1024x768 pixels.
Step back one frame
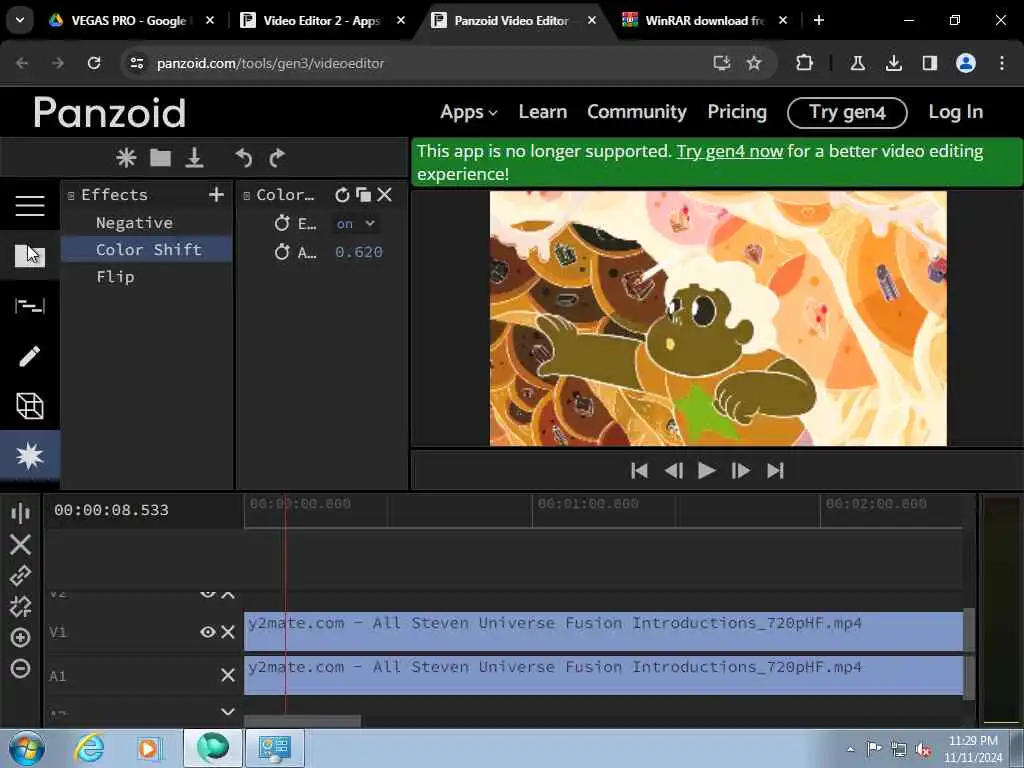[673, 471]
